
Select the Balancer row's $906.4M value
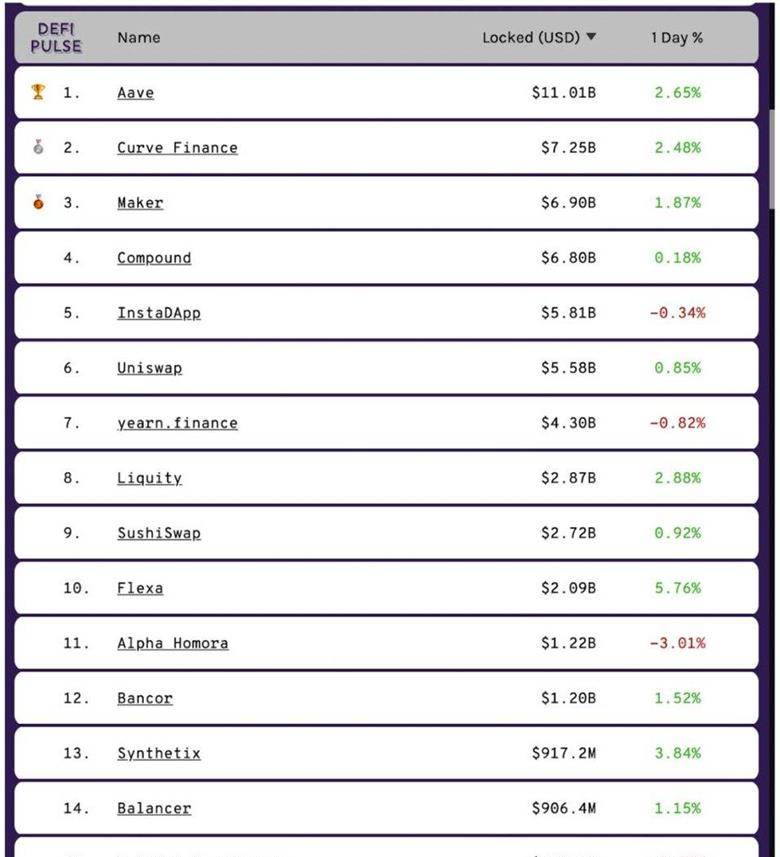point(564,808)
